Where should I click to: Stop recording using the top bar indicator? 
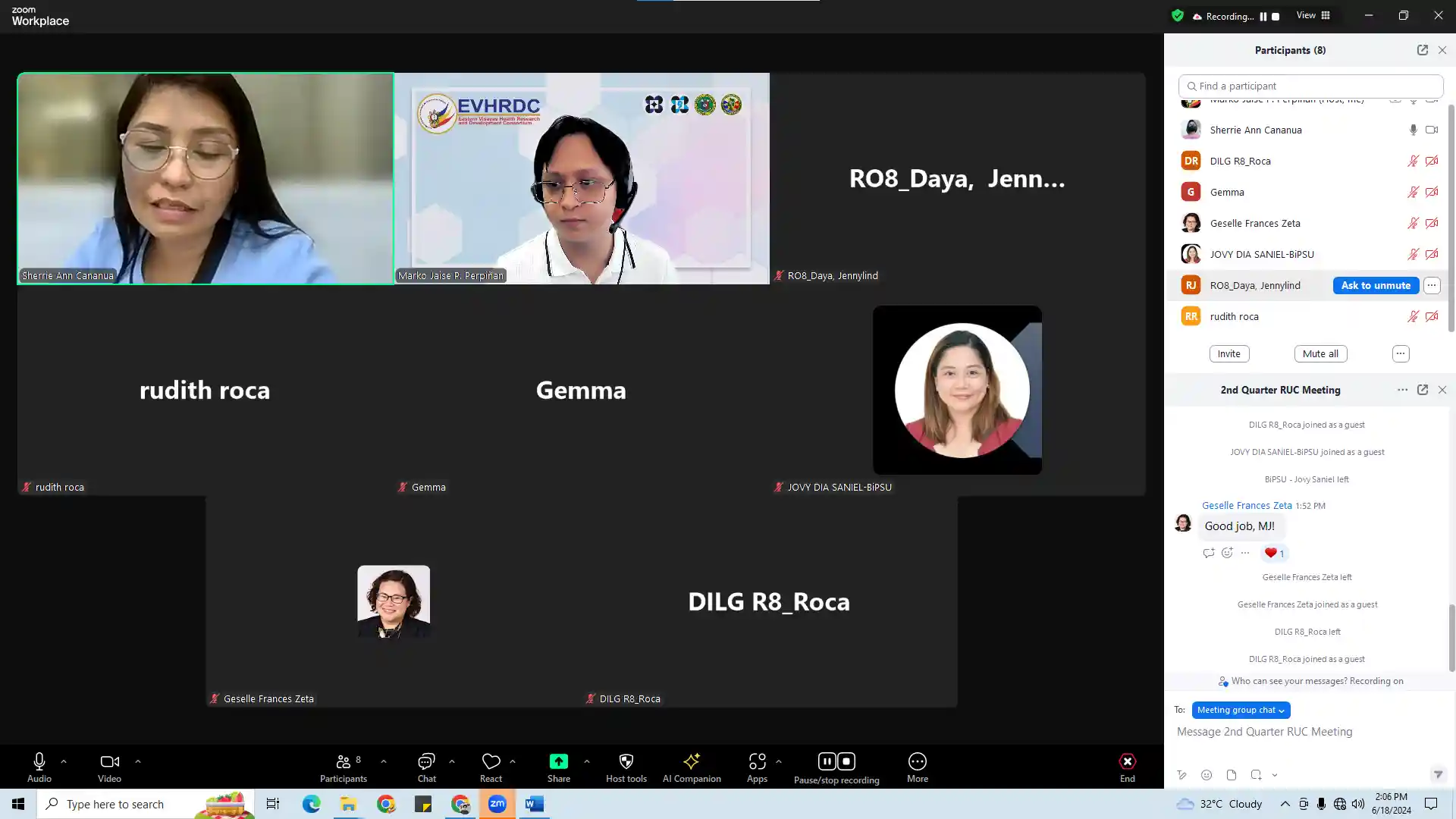coord(1276,17)
